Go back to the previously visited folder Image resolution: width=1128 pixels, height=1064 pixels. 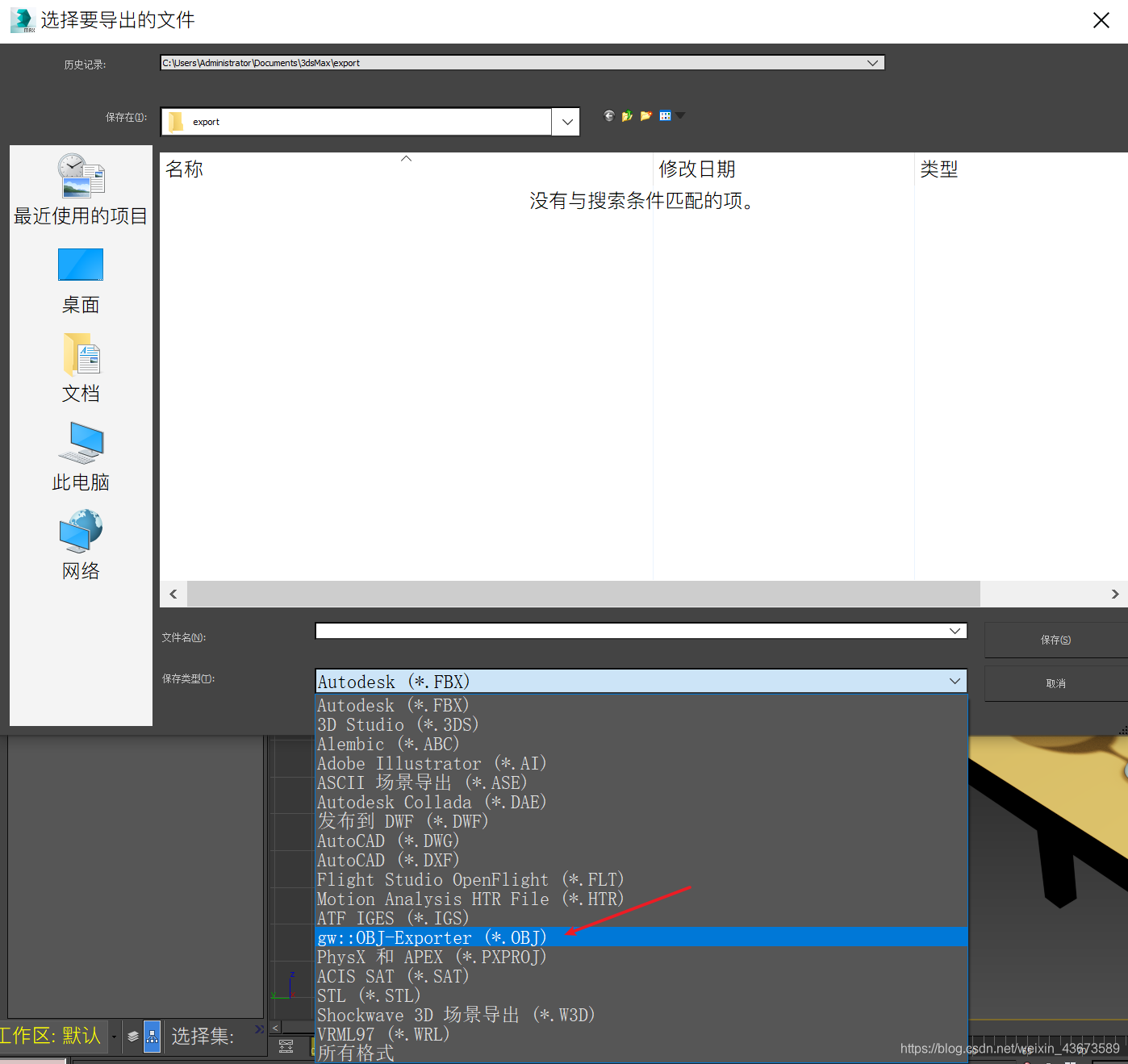pyautogui.click(x=609, y=116)
